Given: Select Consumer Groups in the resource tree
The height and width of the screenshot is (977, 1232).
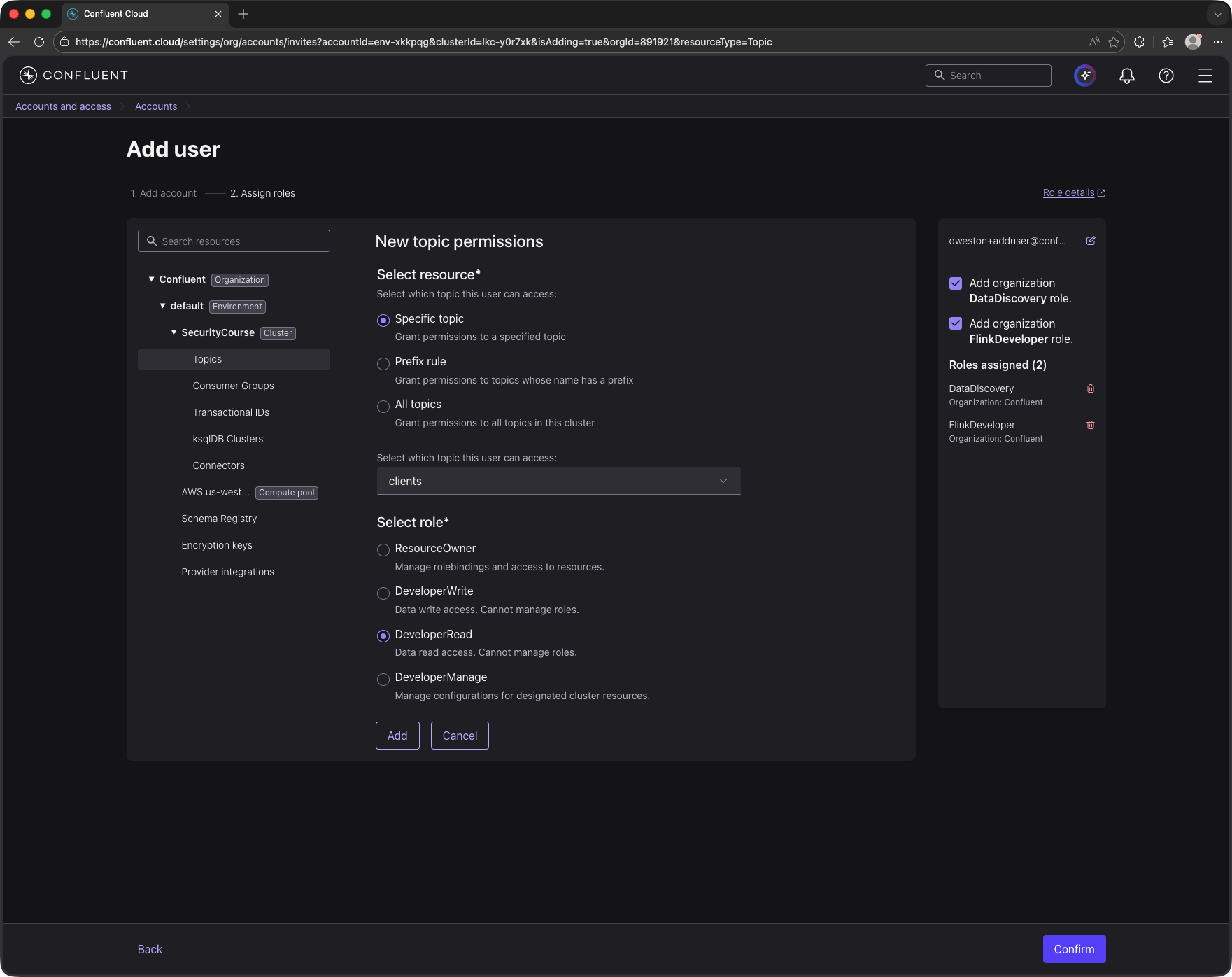Looking at the screenshot, I should pos(234,386).
